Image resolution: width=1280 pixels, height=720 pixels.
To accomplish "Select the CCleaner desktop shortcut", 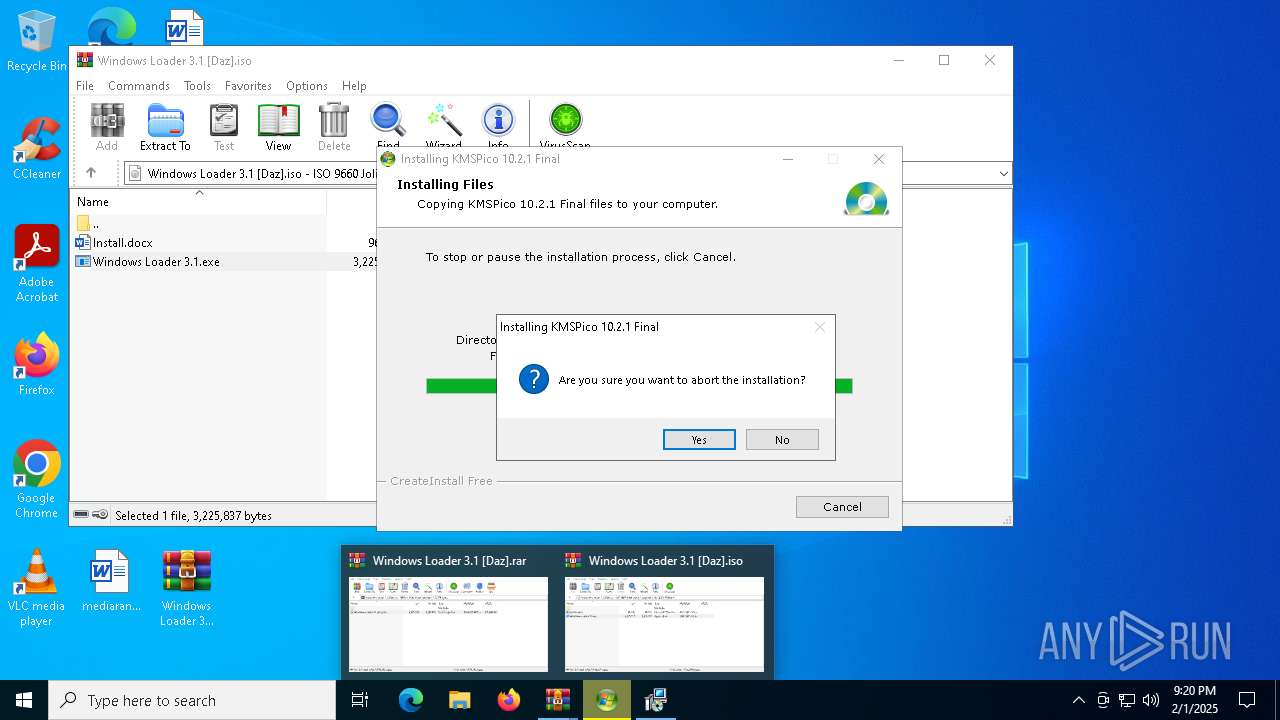I will [36, 149].
